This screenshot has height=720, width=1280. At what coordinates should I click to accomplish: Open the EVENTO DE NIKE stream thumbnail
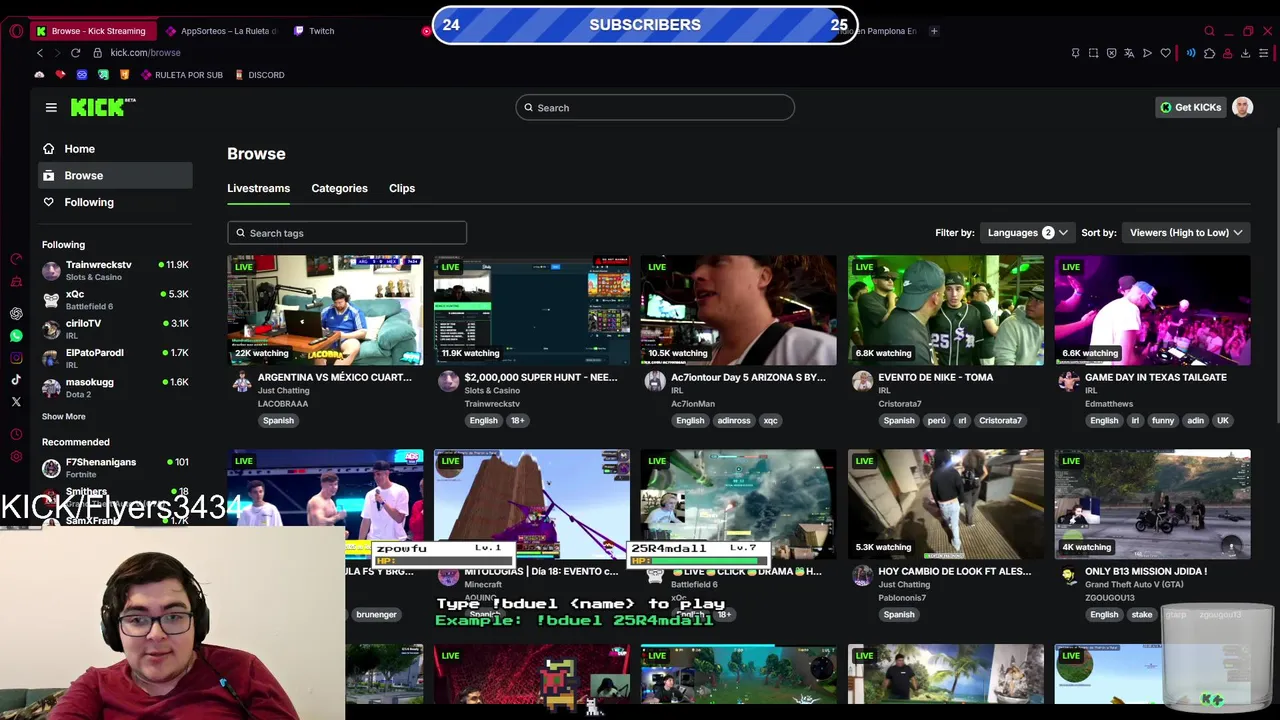pyautogui.click(x=946, y=310)
